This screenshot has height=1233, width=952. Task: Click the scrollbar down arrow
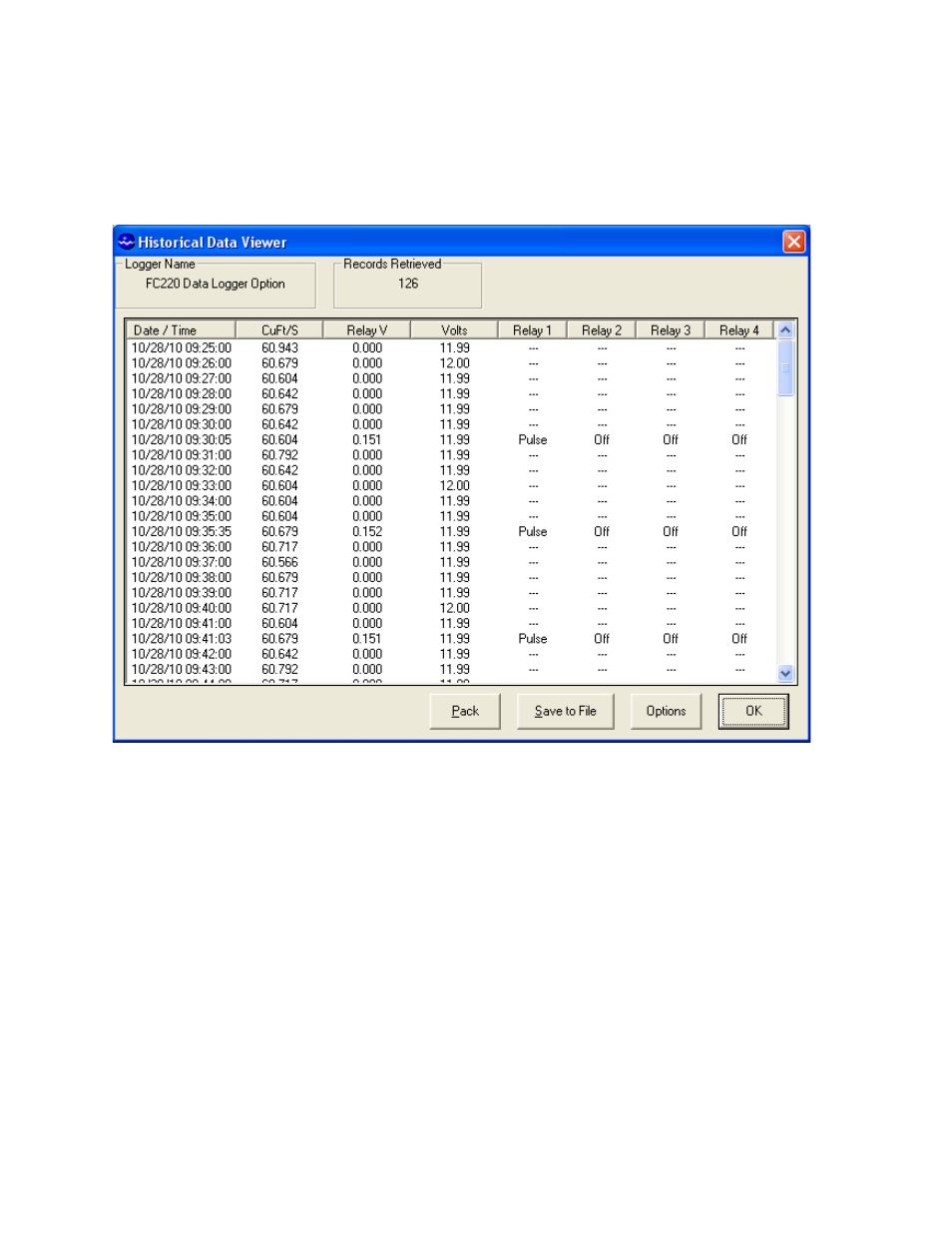tap(785, 673)
